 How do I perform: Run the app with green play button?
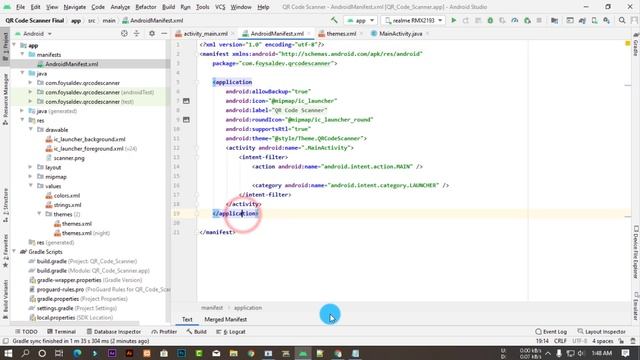click(453, 20)
